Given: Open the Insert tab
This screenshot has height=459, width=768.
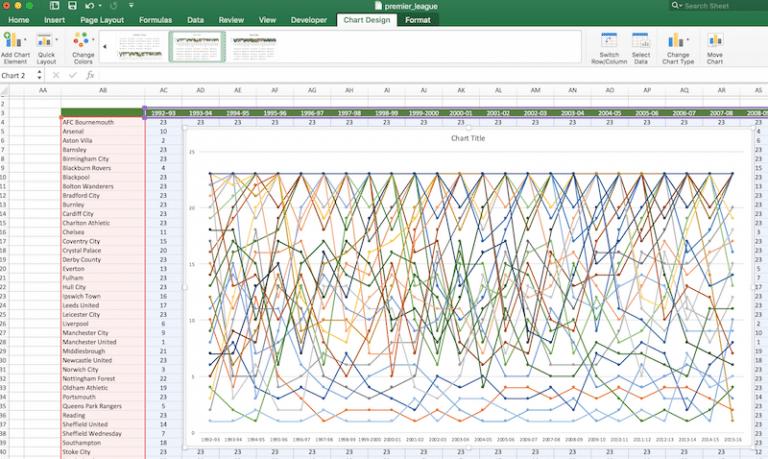Looking at the screenshot, I should [x=54, y=20].
